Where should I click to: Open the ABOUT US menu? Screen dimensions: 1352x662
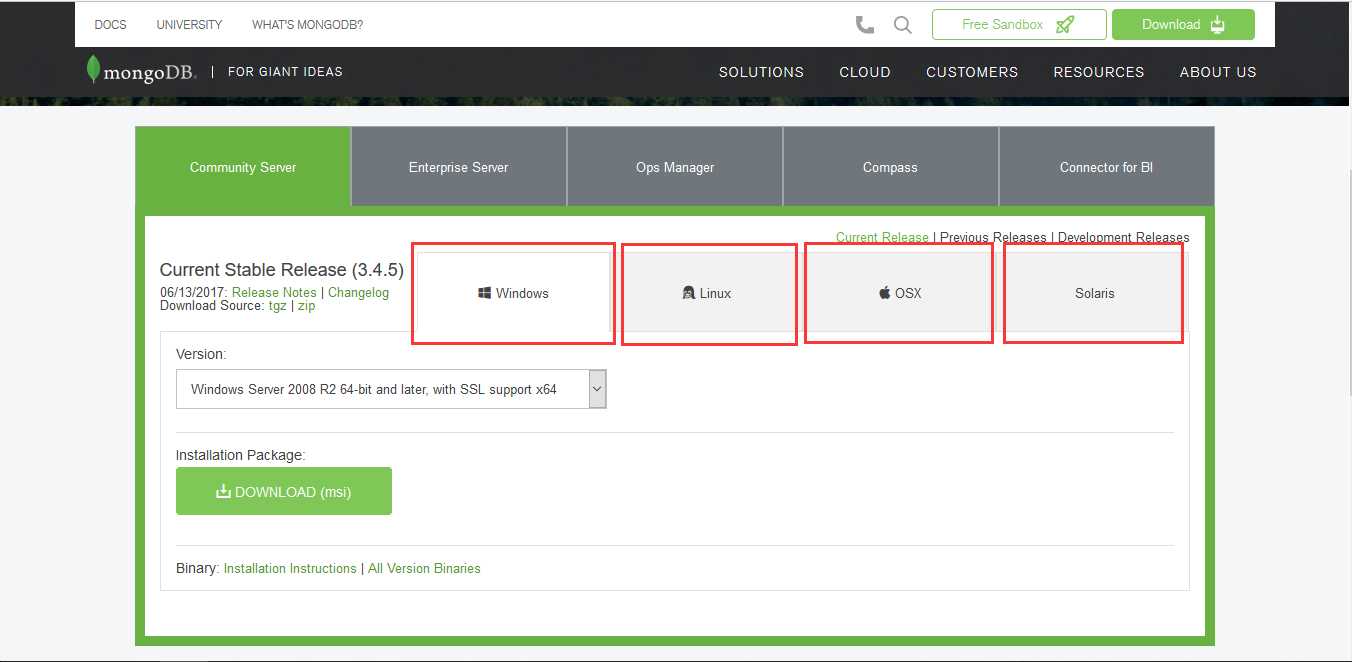pos(1218,72)
